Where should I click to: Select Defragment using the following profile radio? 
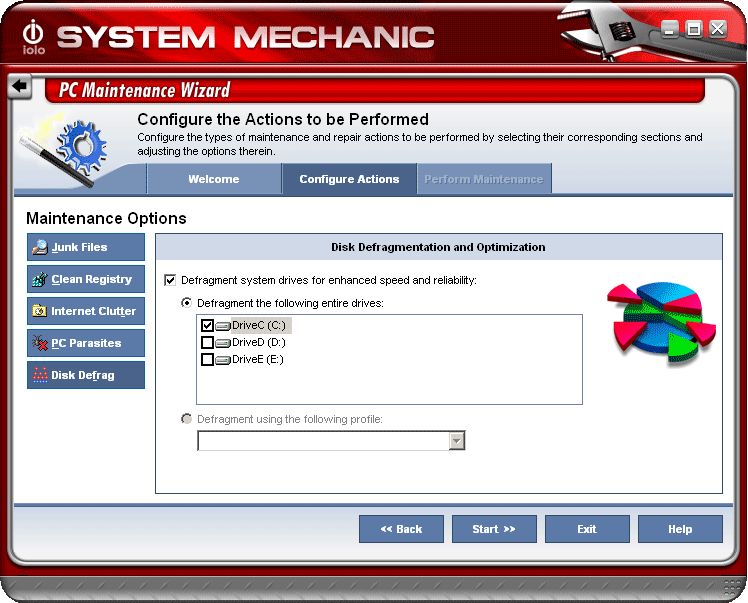[187, 419]
